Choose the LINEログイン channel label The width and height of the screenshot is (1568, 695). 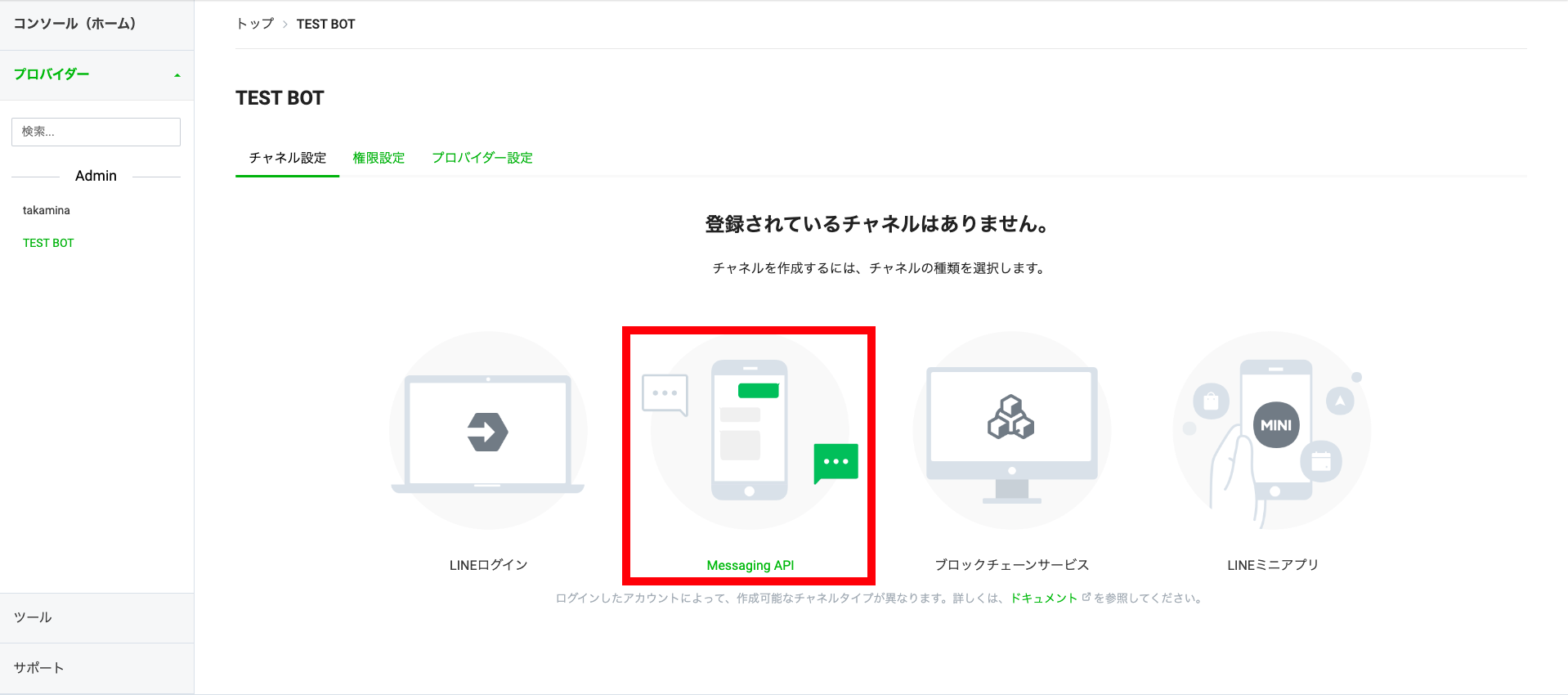click(x=488, y=565)
